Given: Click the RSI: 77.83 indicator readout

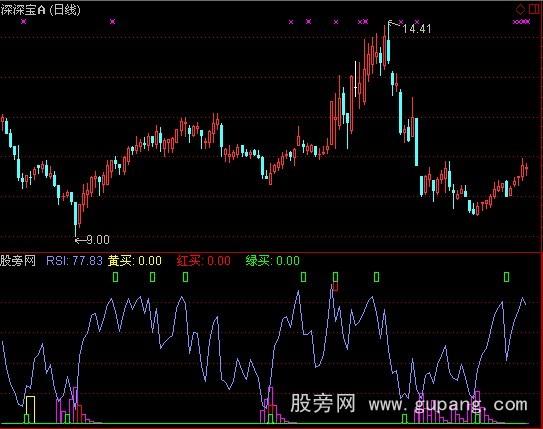Looking at the screenshot, I should 74,260.
